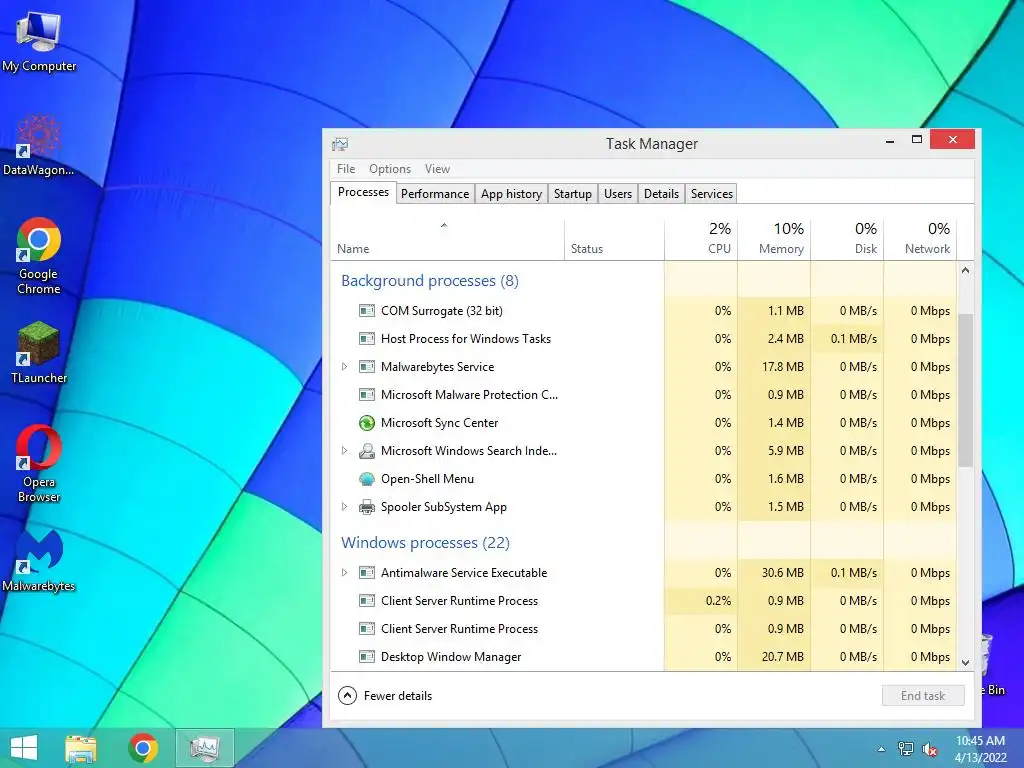Image resolution: width=1024 pixels, height=768 pixels.
Task: Click the Spooler SubSystem App printer icon
Action: (367, 507)
